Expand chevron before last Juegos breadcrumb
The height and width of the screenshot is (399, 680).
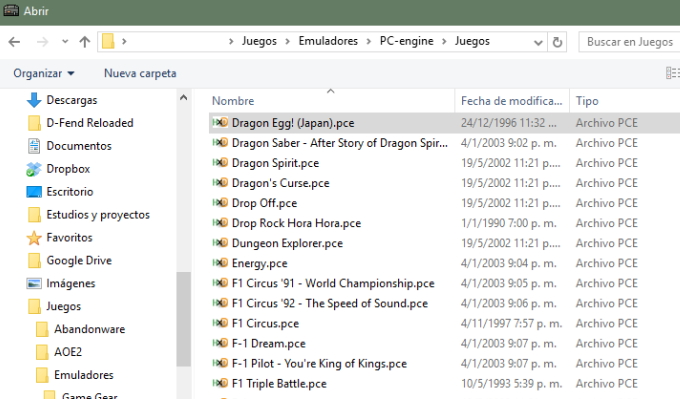coord(444,41)
